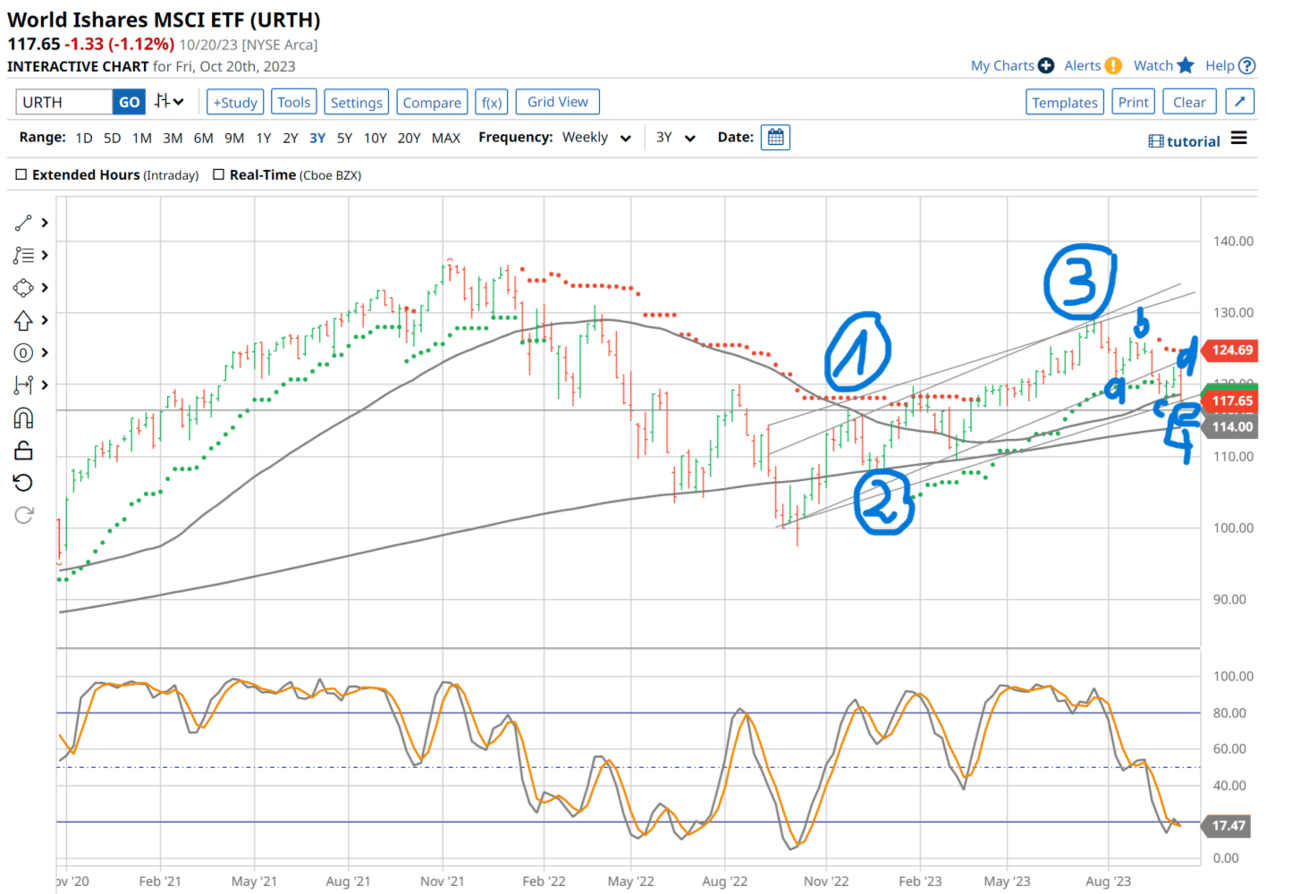This screenshot has height=894, width=1292.
Task: Open the calendar date picker icon
Action: pyautogui.click(x=775, y=138)
